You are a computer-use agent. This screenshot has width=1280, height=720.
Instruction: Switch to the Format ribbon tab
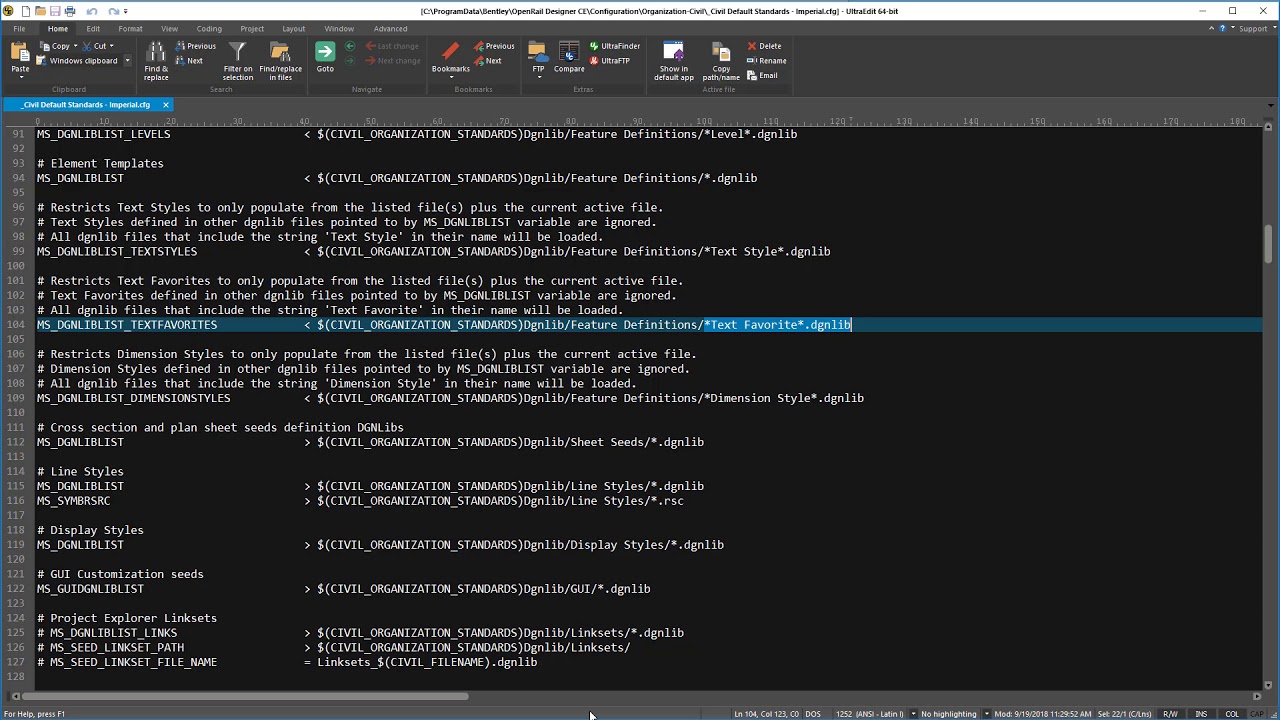(130, 28)
